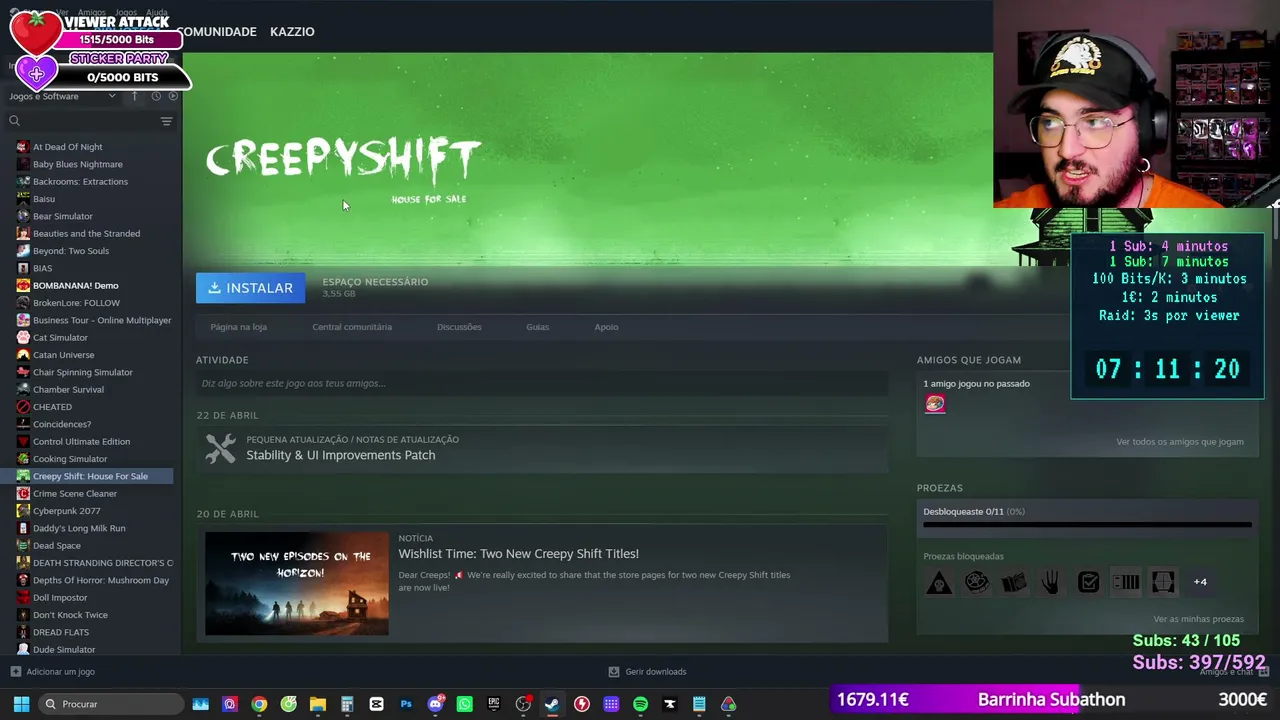Open WhatsApp from the taskbar
The width and height of the screenshot is (1280, 720).
click(x=464, y=704)
